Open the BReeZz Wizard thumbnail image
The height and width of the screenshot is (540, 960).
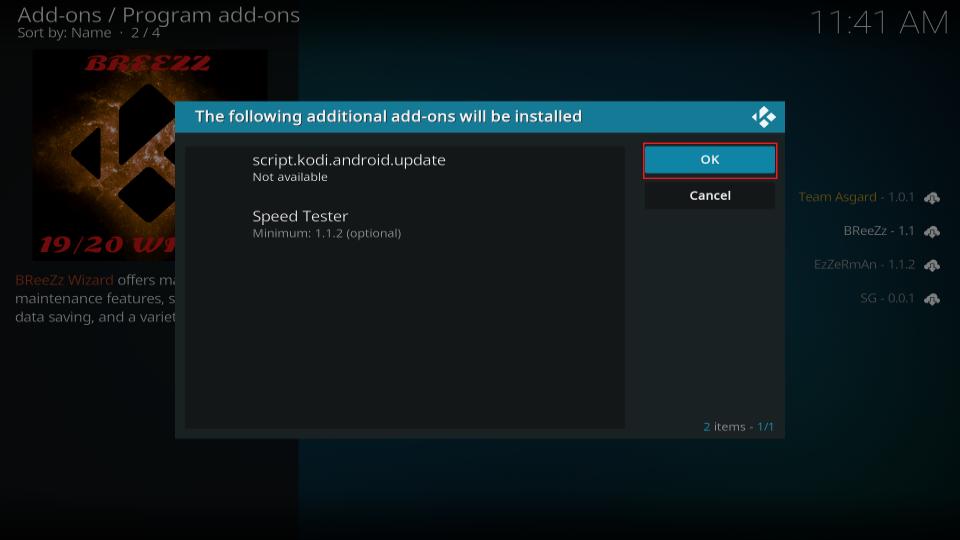(104, 156)
